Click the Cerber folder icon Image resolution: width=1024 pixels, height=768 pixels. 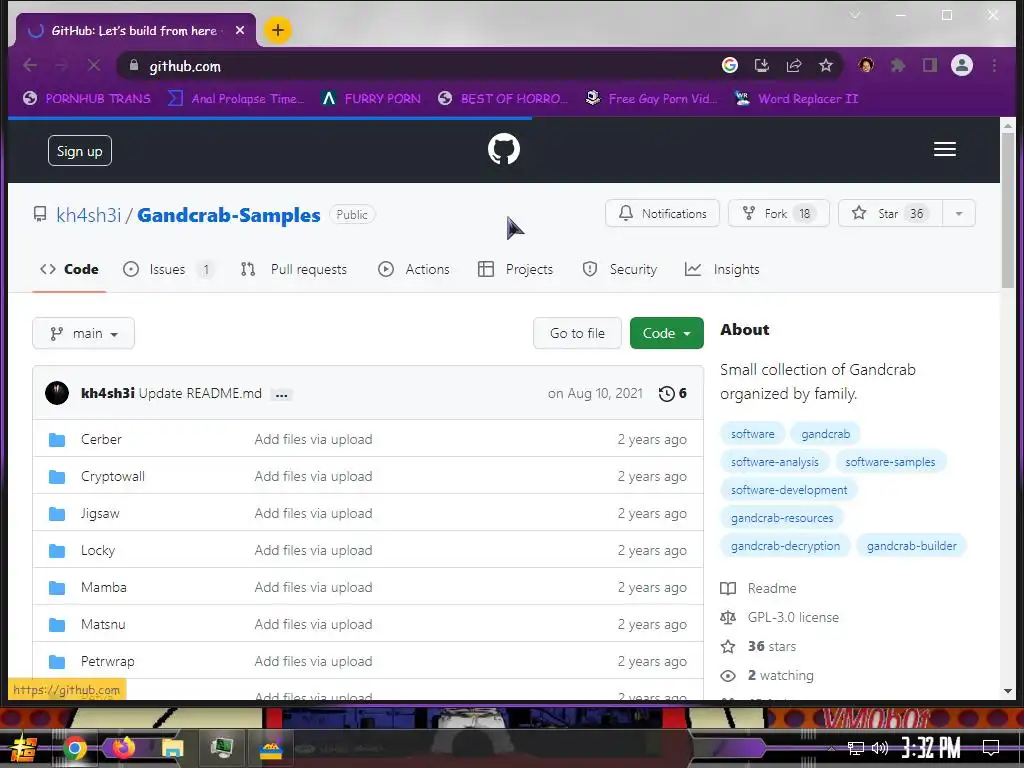click(57, 440)
